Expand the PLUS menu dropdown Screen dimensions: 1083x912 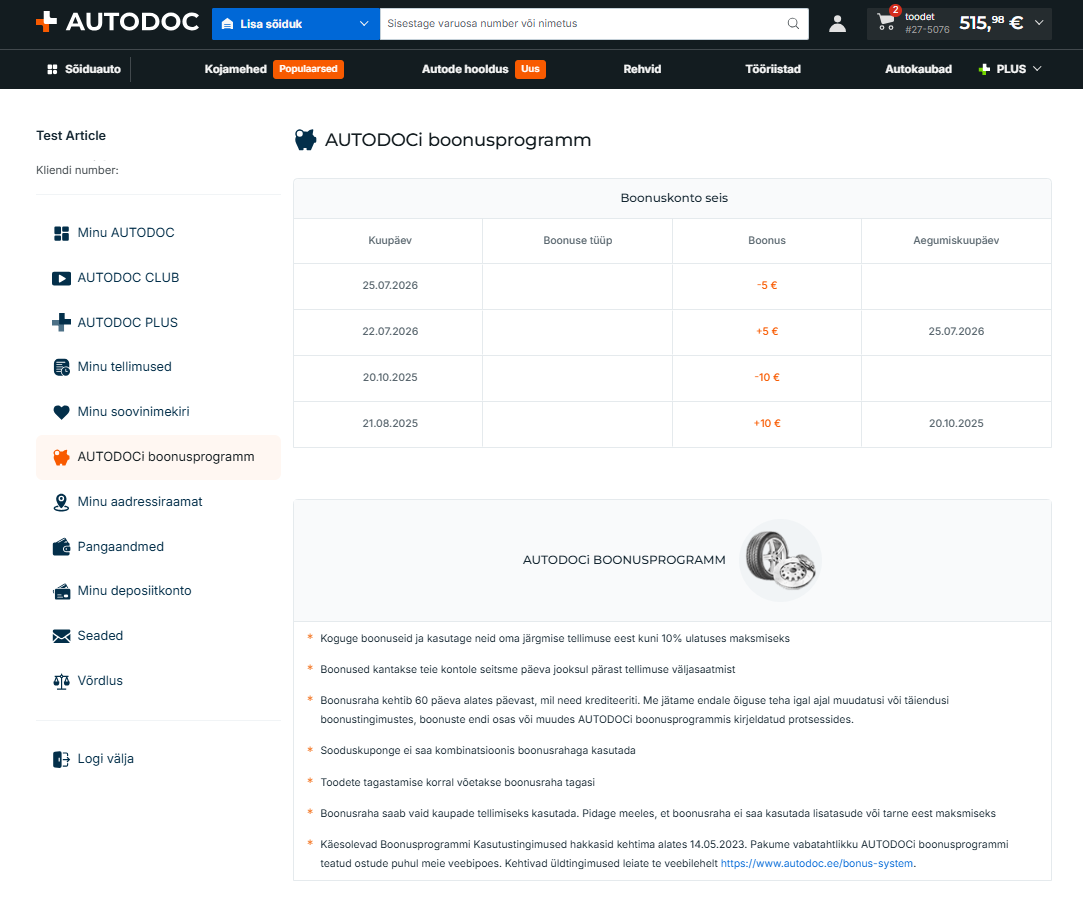(1010, 69)
